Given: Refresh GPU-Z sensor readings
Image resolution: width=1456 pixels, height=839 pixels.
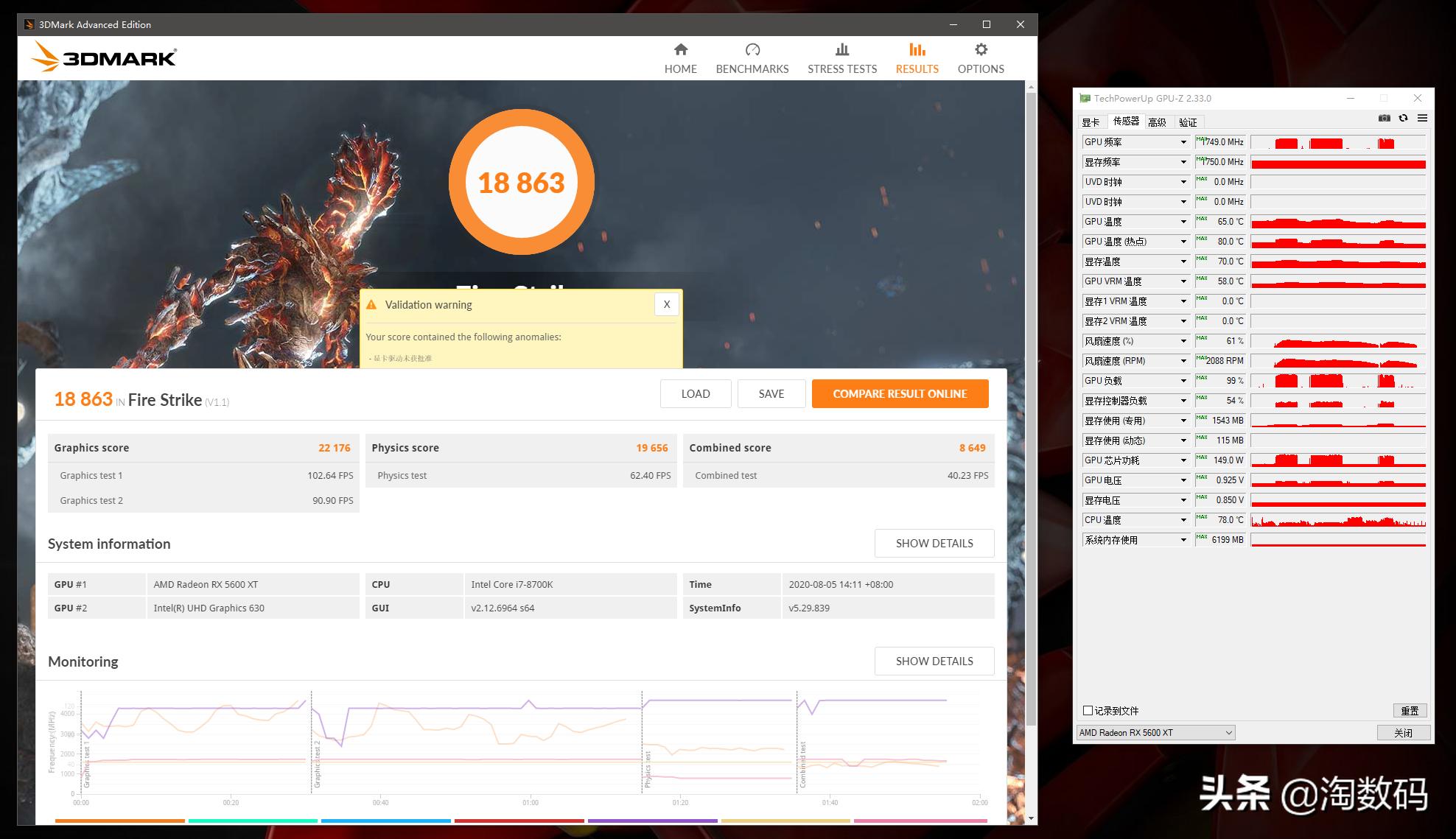Looking at the screenshot, I should [1404, 118].
